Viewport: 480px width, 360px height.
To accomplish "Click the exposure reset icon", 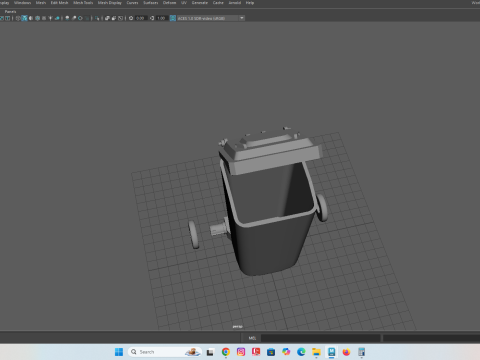I will pyautogui.click(x=131, y=18).
